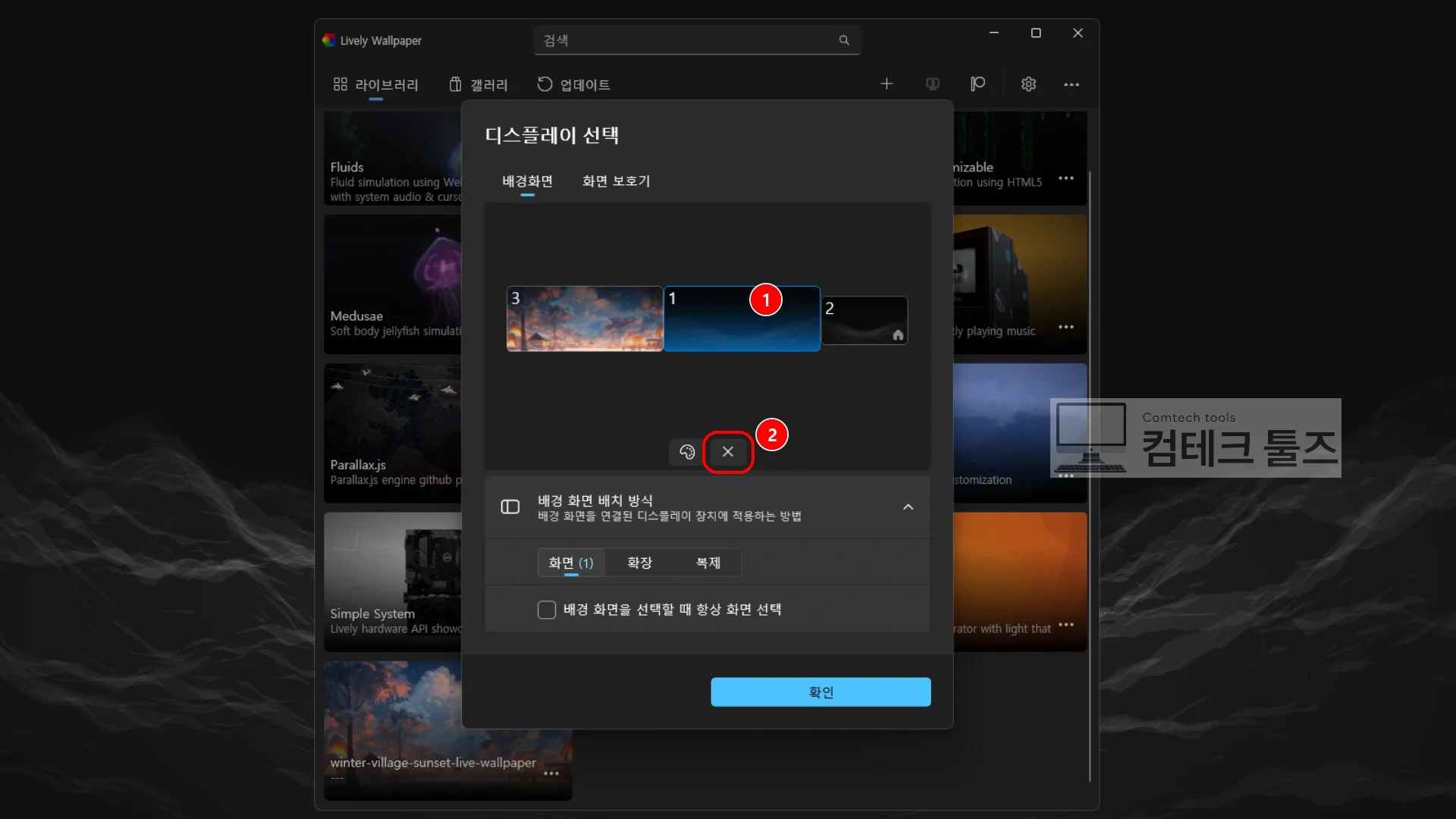
Task: Enable 배경 화면을 선택할 때 항상 화면 선택 checkbox
Action: [x=547, y=610]
